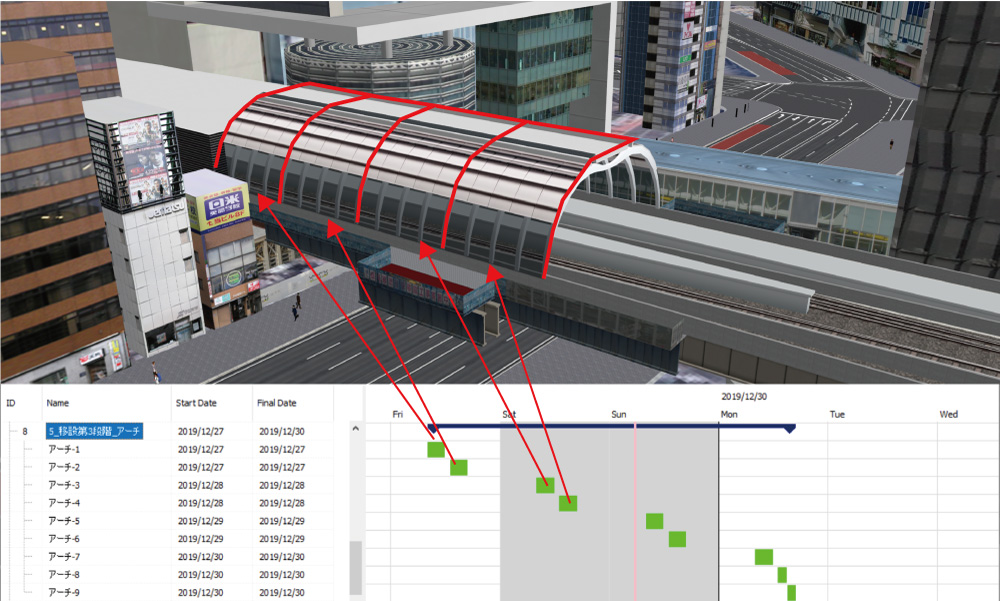Click the Final Date column header
The height and width of the screenshot is (601, 1000).
click(x=277, y=403)
